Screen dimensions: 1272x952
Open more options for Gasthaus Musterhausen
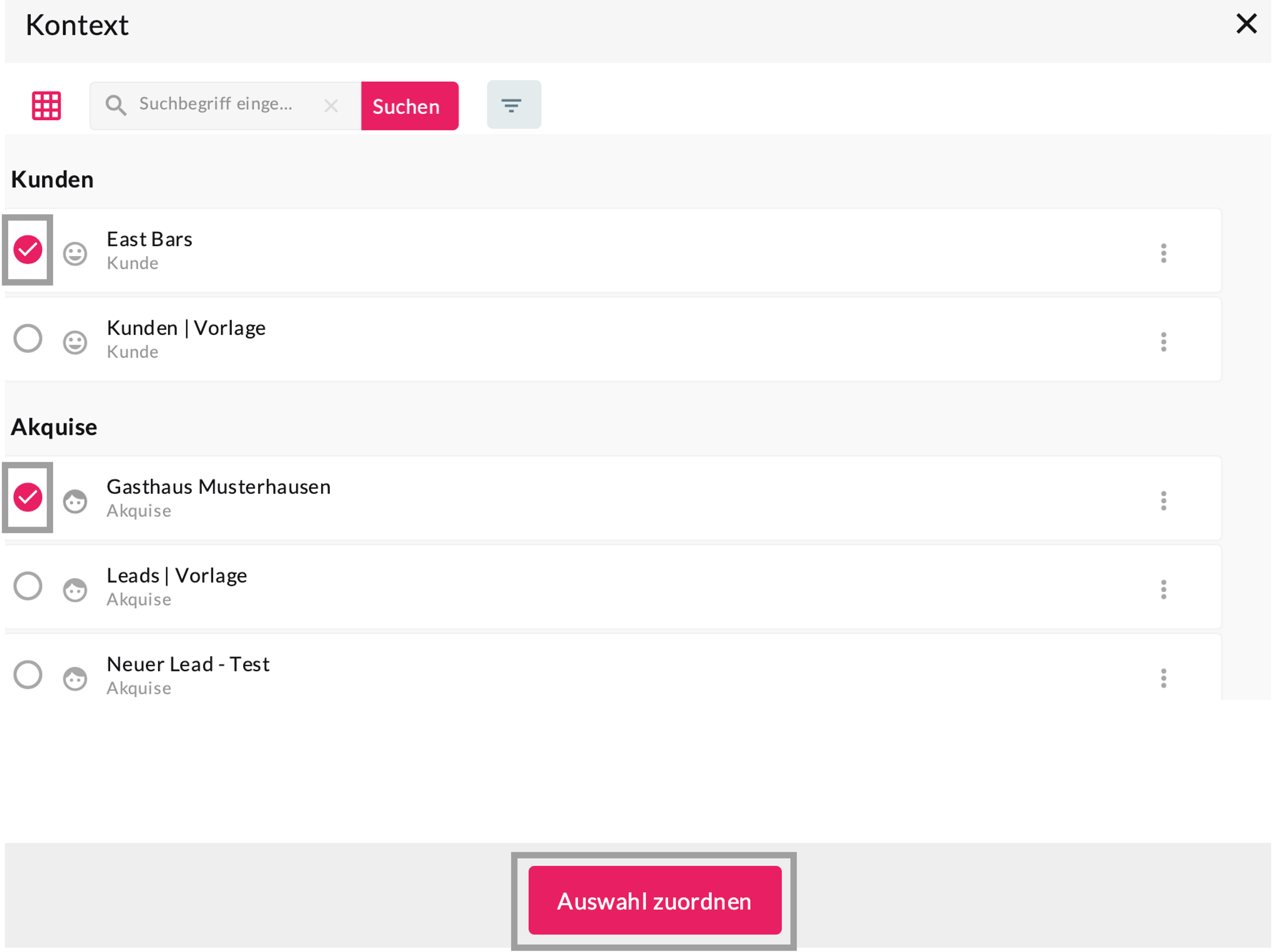1163,500
